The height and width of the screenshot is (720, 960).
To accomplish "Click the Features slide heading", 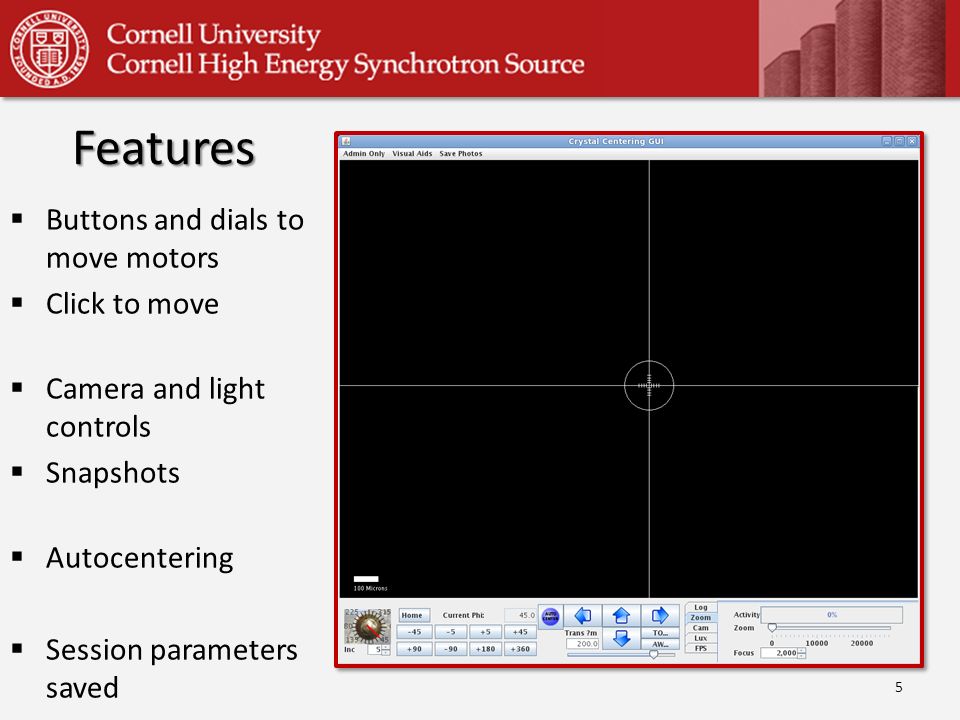I will pos(164,148).
